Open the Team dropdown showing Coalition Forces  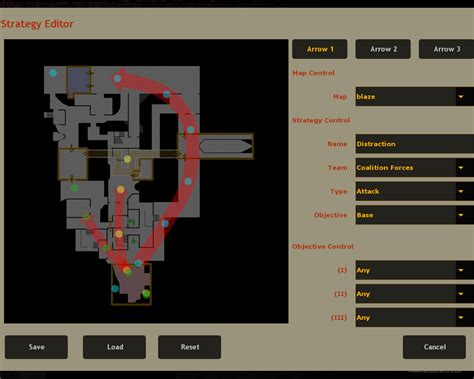click(415, 168)
